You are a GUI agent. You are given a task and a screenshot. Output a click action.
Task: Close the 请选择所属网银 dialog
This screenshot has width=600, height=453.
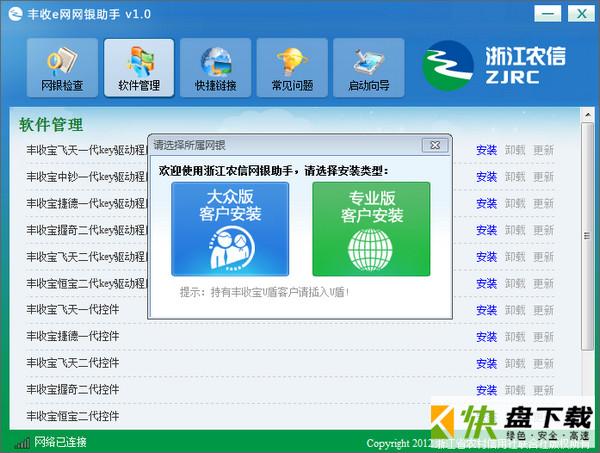(x=435, y=145)
